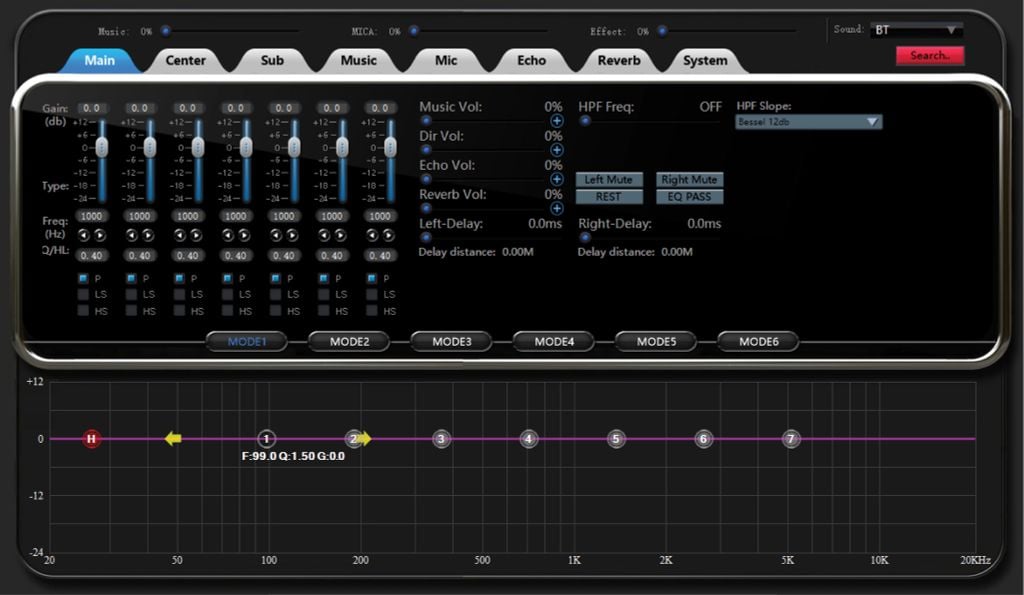This screenshot has height=595, width=1024.
Task: Click EQ band 7 frequency decrease arrow
Action: click(x=372, y=235)
